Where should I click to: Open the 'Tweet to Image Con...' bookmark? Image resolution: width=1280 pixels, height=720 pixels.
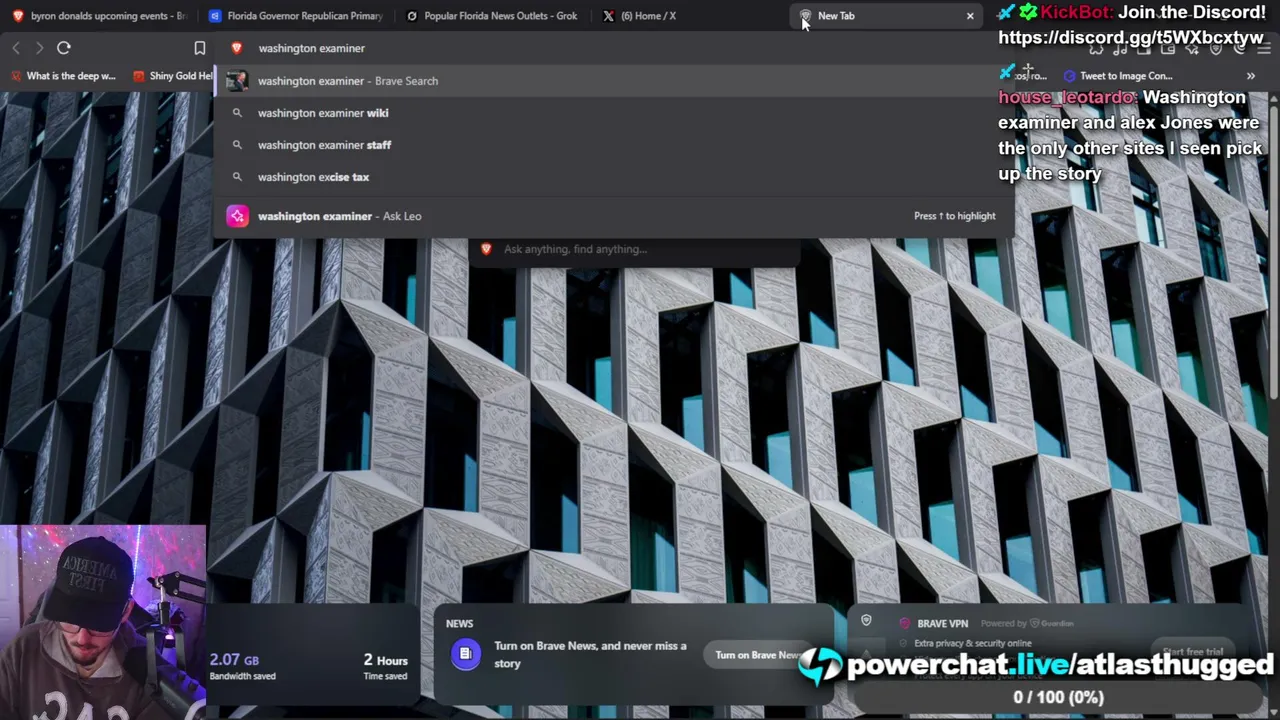[1118, 76]
